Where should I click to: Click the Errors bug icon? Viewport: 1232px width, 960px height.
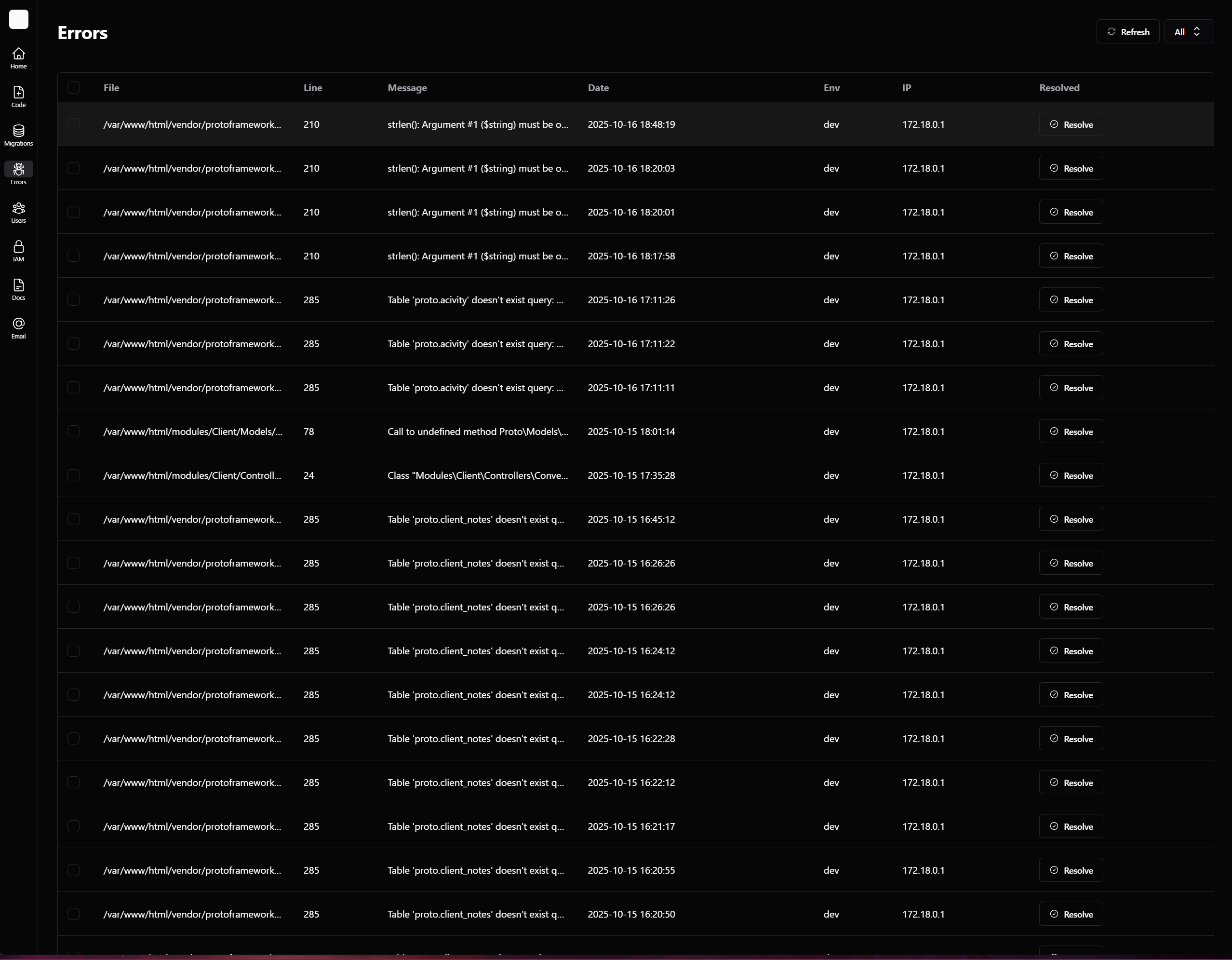[19, 169]
